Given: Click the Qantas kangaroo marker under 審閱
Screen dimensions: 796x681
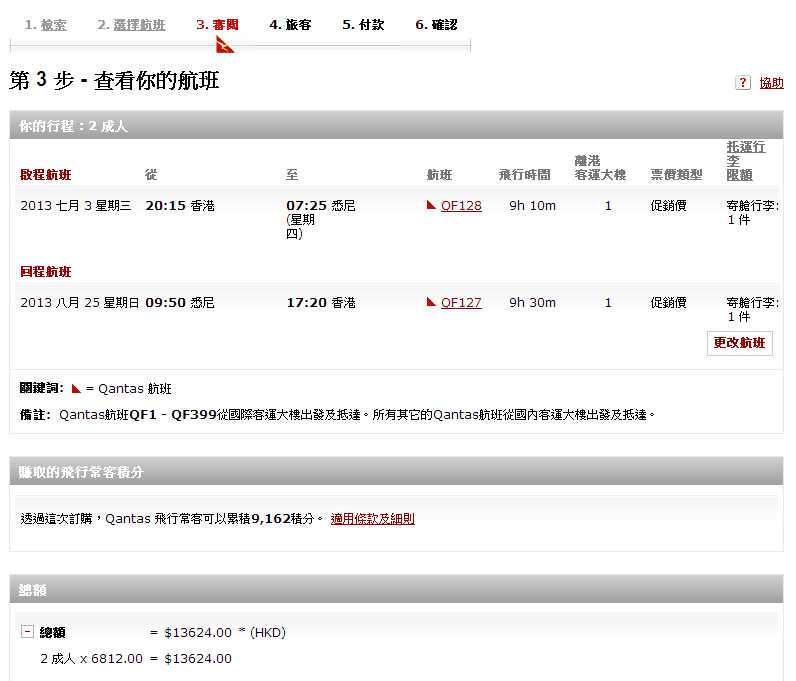Looking at the screenshot, I should click(x=225, y=44).
